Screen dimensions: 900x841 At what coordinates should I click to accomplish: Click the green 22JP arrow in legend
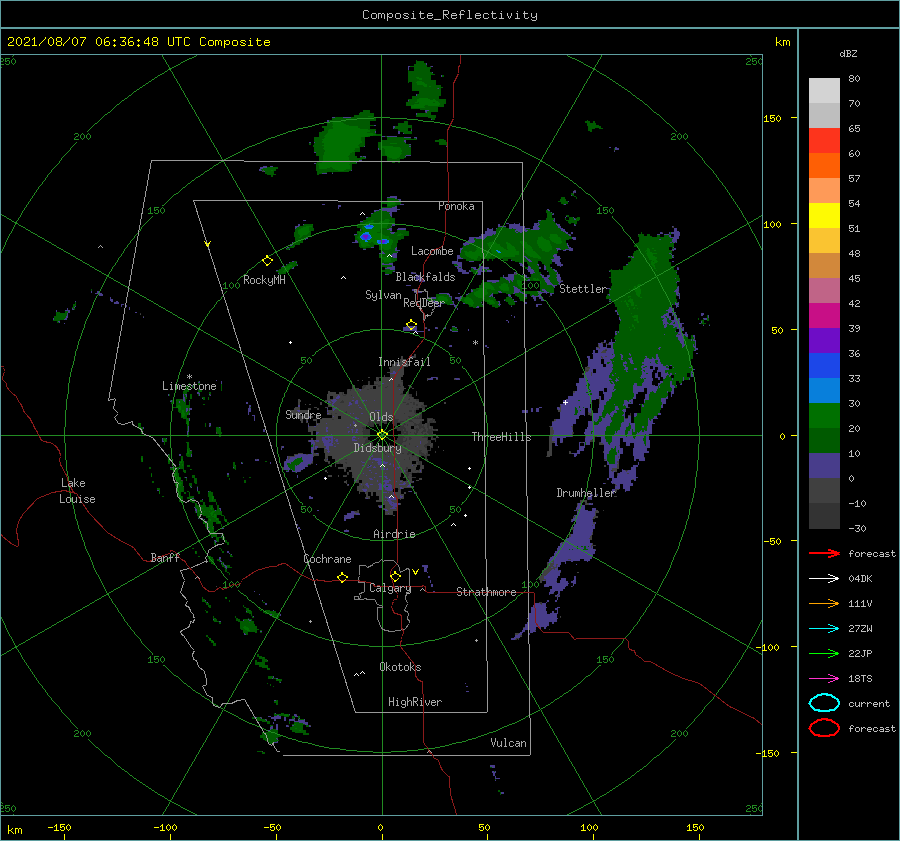(x=824, y=653)
